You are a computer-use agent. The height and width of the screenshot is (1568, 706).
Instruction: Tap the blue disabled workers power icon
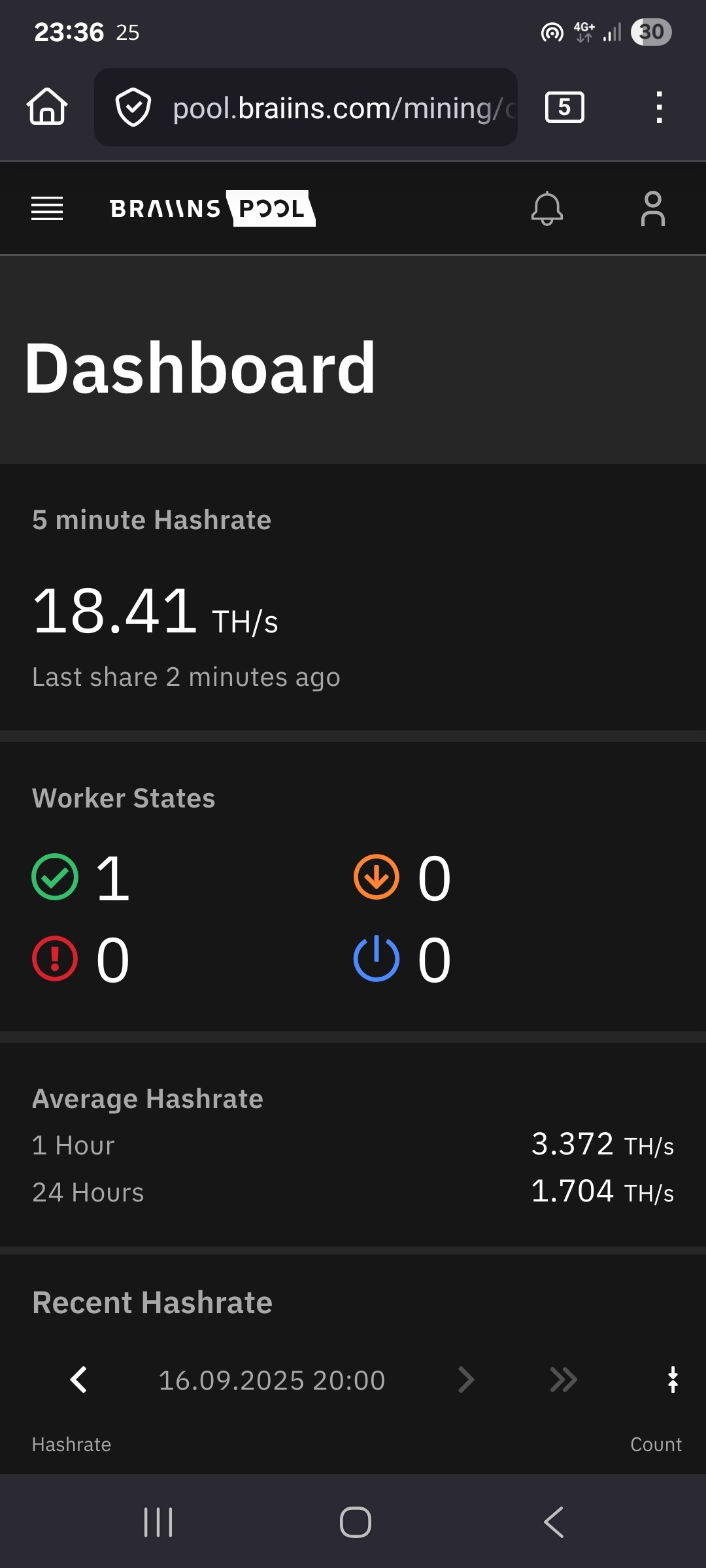pos(377,958)
